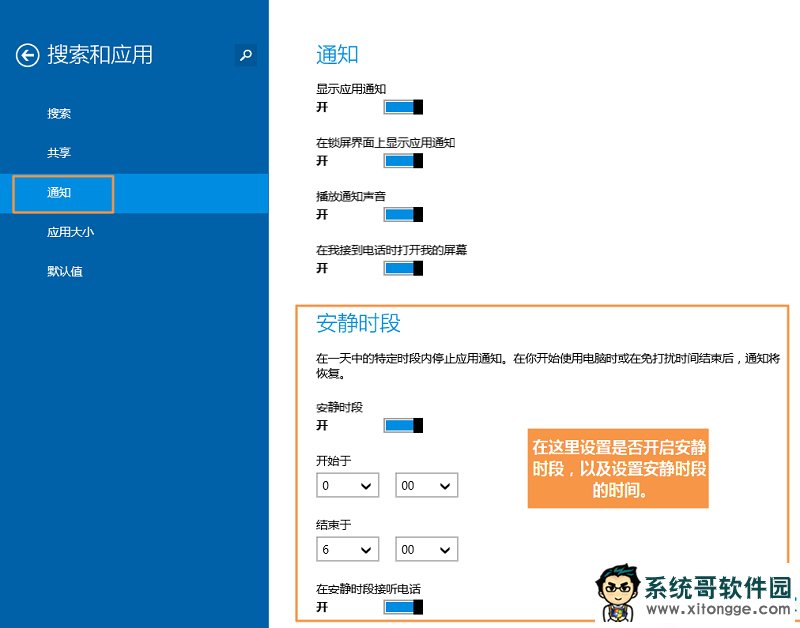Open the 结束于 minutes dropdown

click(x=426, y=550)
